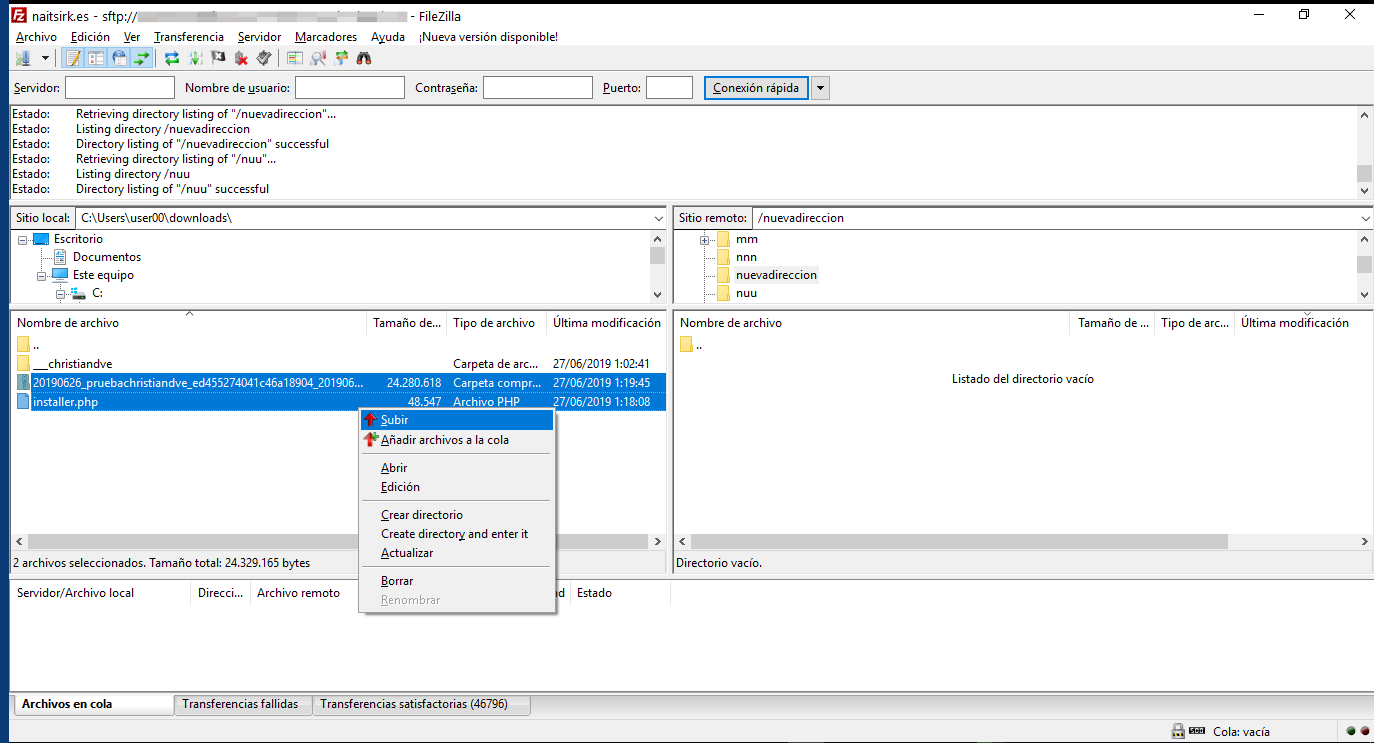
Task: Toggle local directory tree display
Action: (96, 58)
